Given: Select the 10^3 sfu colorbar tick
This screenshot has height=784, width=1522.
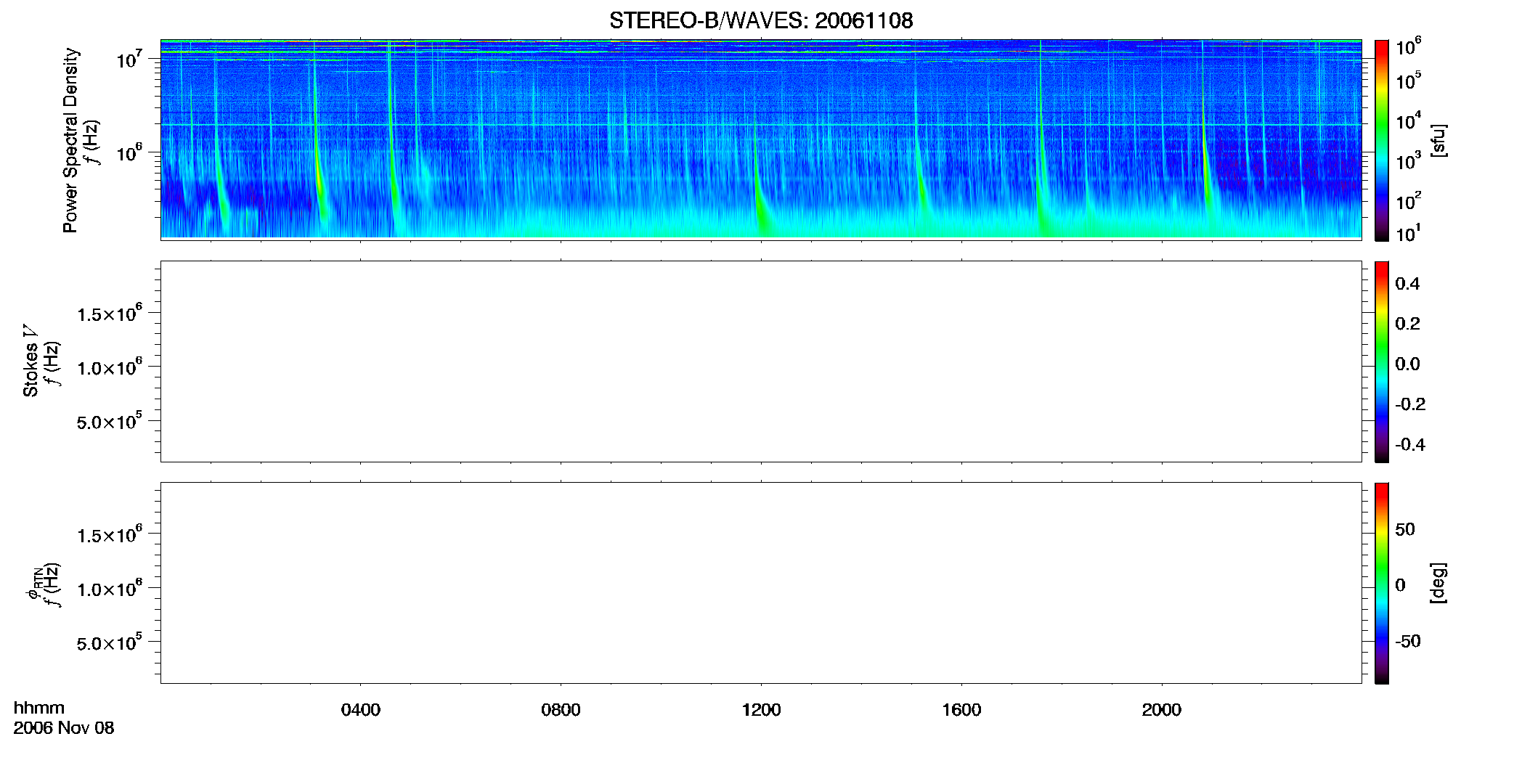Looking at the screenshot, I should coord(1409,160).
